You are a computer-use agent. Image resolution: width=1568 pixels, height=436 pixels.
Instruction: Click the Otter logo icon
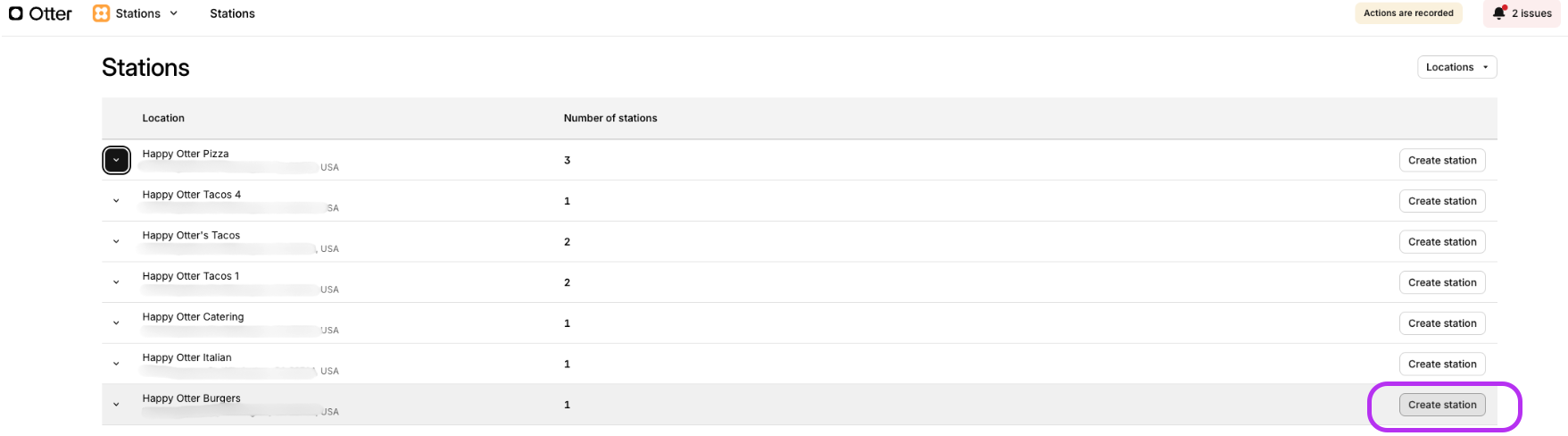(15, 13)
